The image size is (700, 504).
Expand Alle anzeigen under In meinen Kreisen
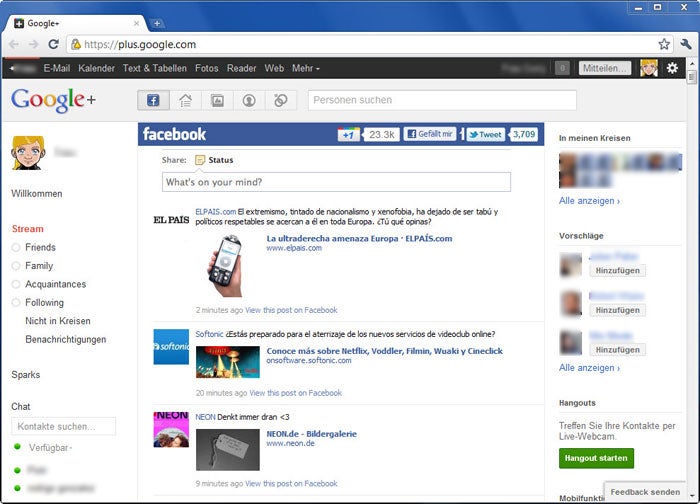click(589, 201)
